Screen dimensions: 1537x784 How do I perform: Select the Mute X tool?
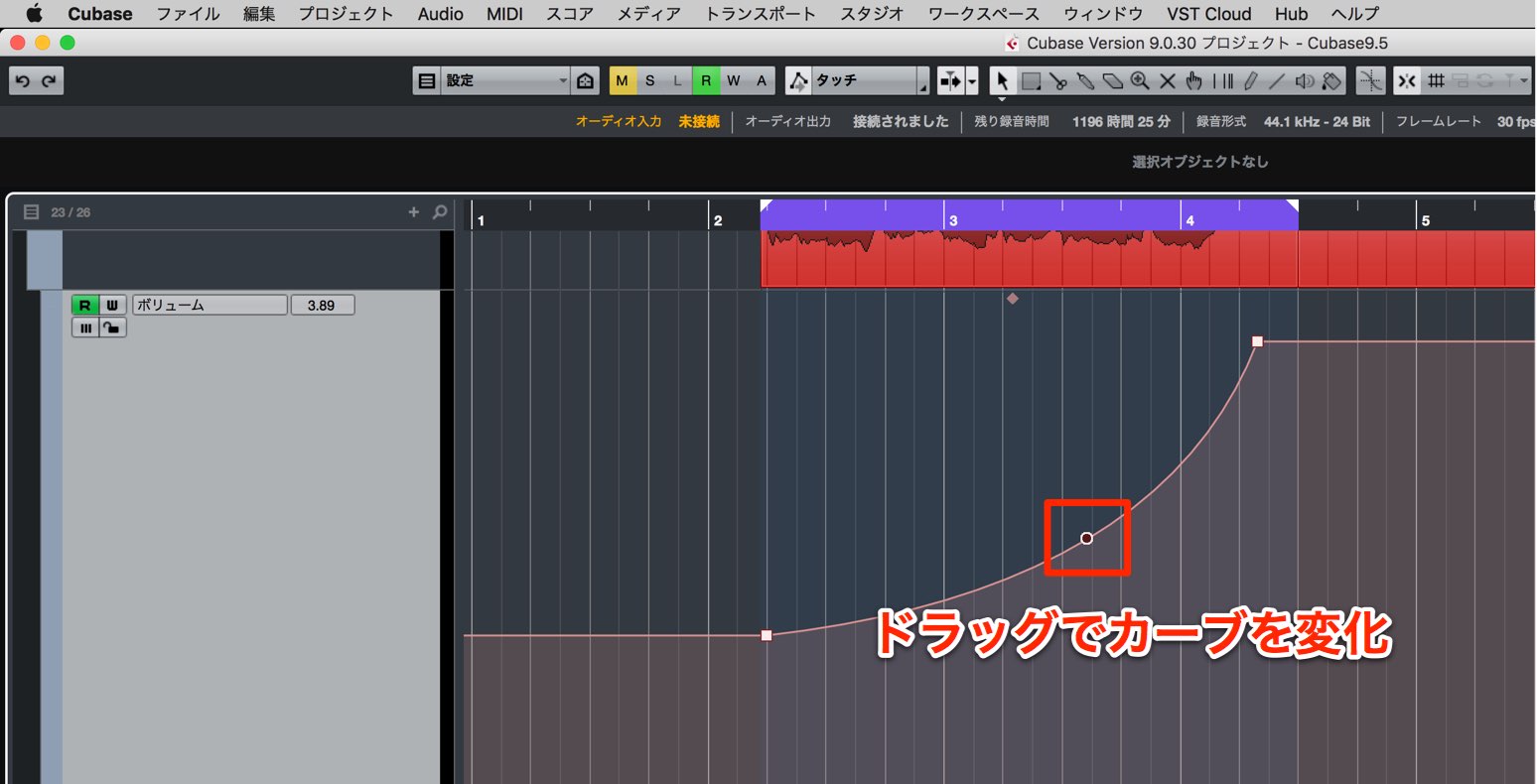click(x=1168, y=81)
